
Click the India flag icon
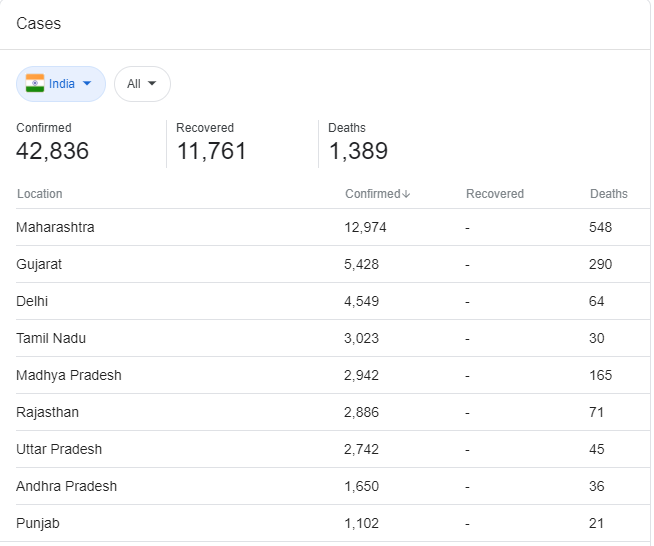[35, 83]
